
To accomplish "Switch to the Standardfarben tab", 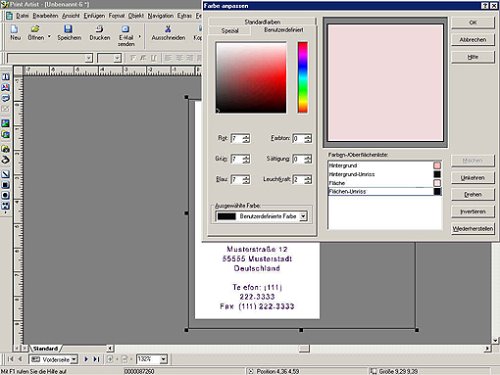I will click(262, 22).
